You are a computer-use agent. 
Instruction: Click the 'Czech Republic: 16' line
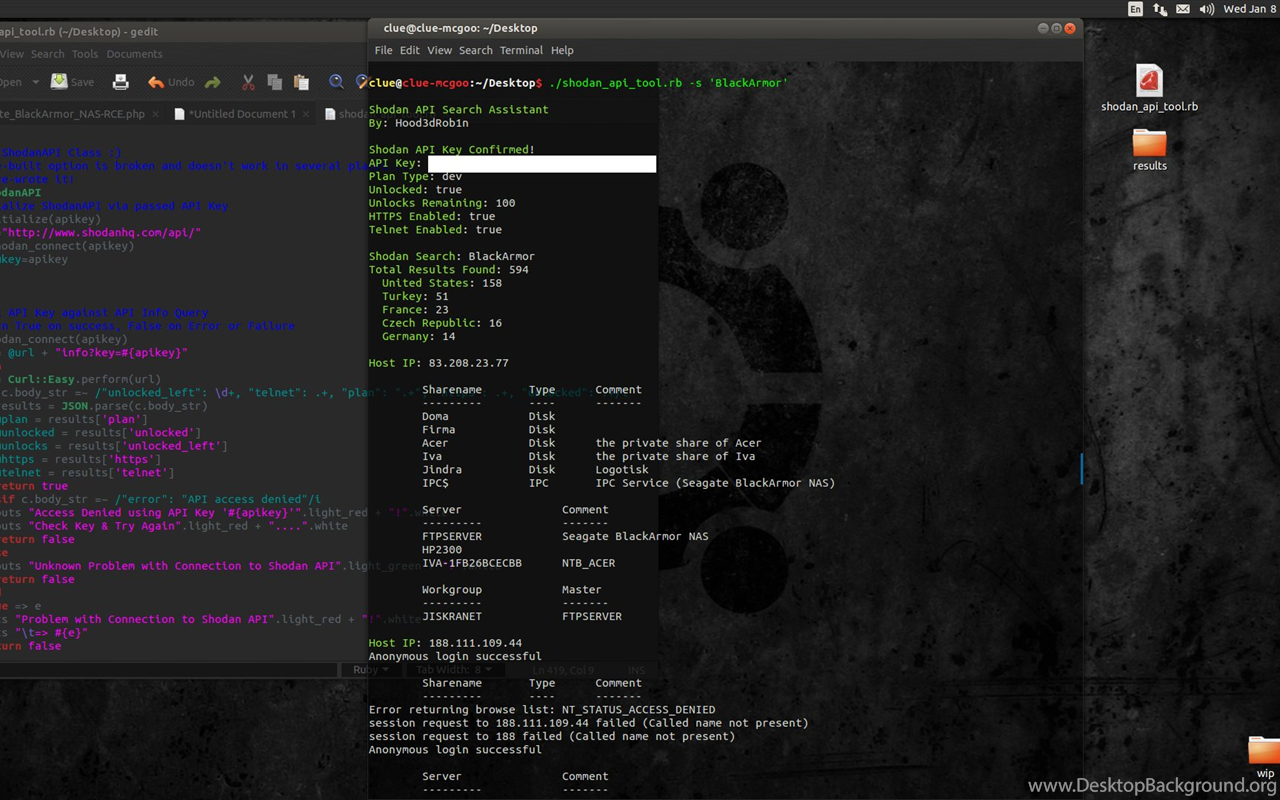(442, 323)
